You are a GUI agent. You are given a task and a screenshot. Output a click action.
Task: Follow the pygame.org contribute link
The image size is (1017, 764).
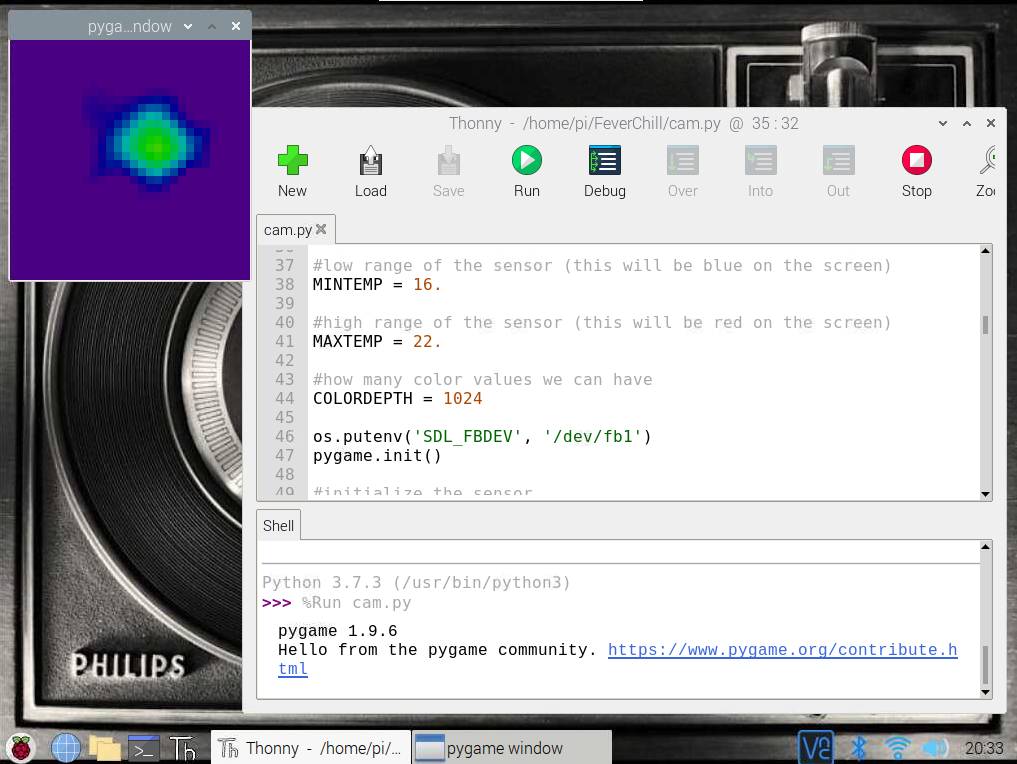[782, 649]
